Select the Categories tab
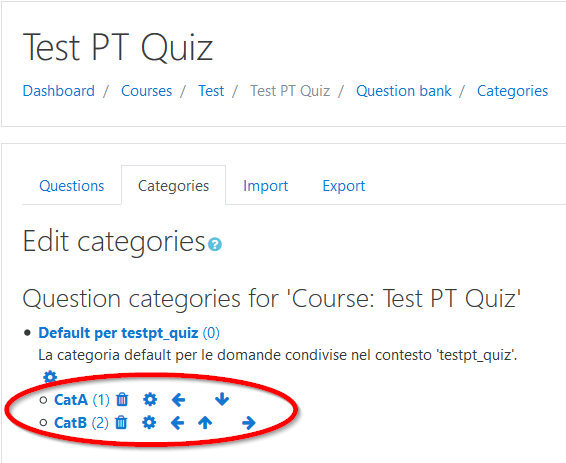 [173, 186]
